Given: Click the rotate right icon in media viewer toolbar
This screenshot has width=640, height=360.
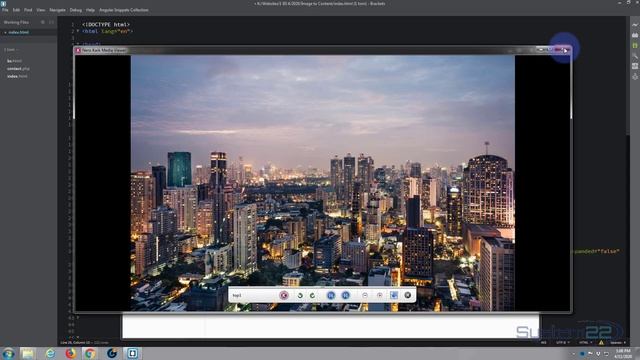Looking at the screenshot, I should pos(312,295).
